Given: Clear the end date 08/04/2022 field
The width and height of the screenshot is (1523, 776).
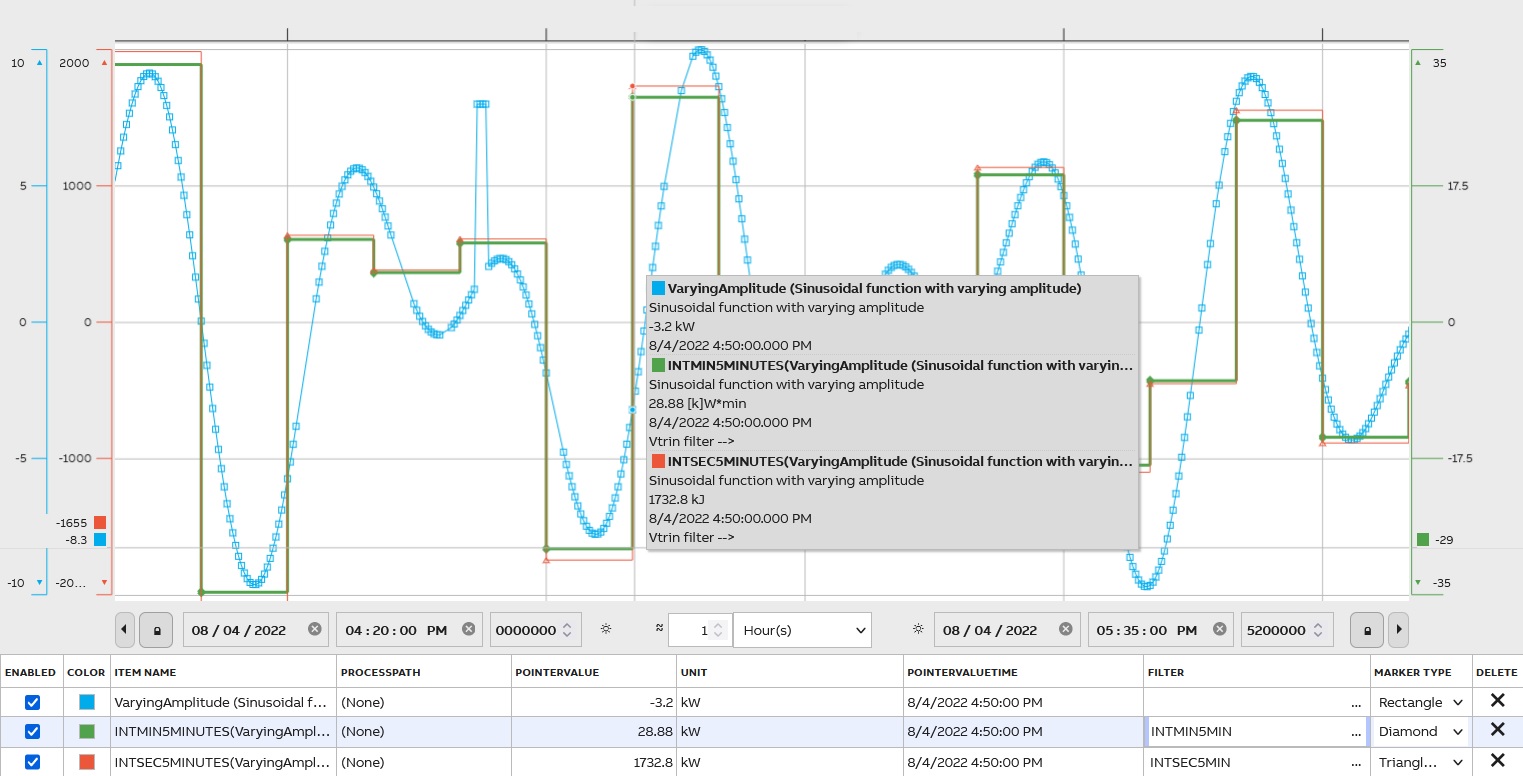Looking at the screenshot, I should click(1066, 629).
